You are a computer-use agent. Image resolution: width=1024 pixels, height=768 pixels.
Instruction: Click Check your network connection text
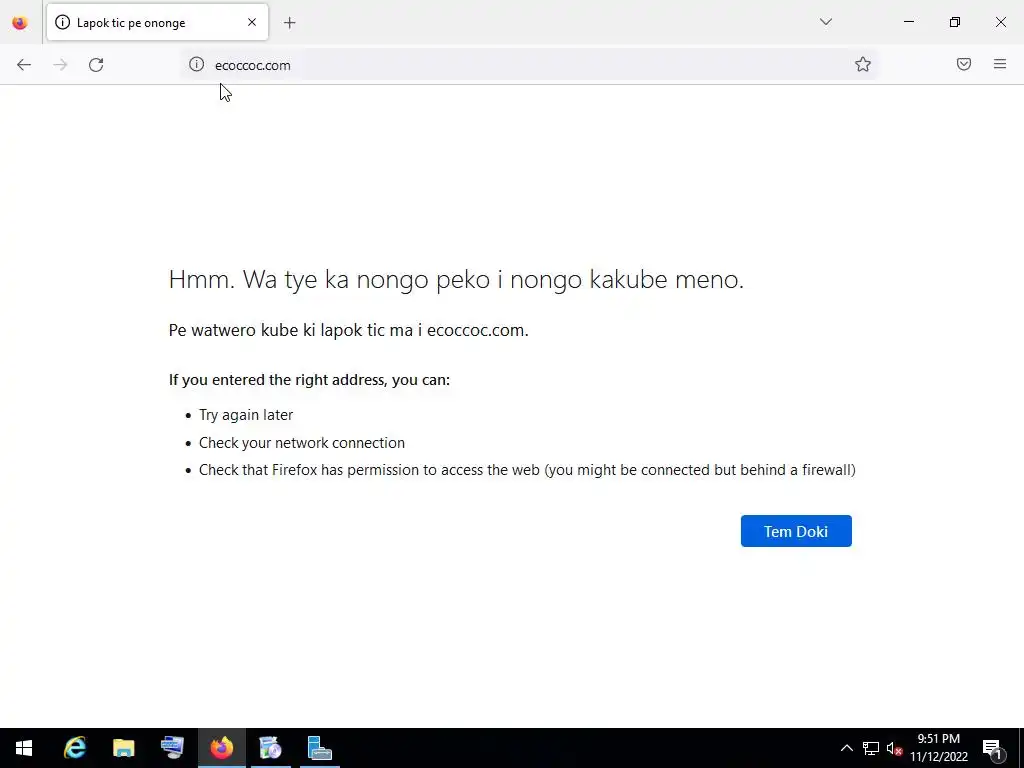302,443
